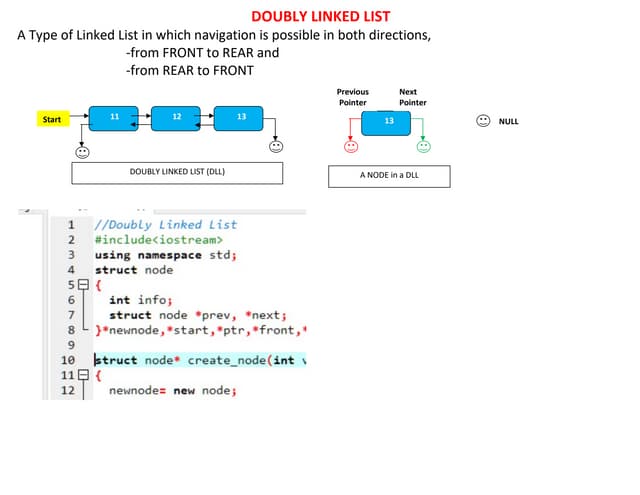The height and width of the screenshot is (495, 640).
Task: Select node 12 in the linked list
Action: 176,118
